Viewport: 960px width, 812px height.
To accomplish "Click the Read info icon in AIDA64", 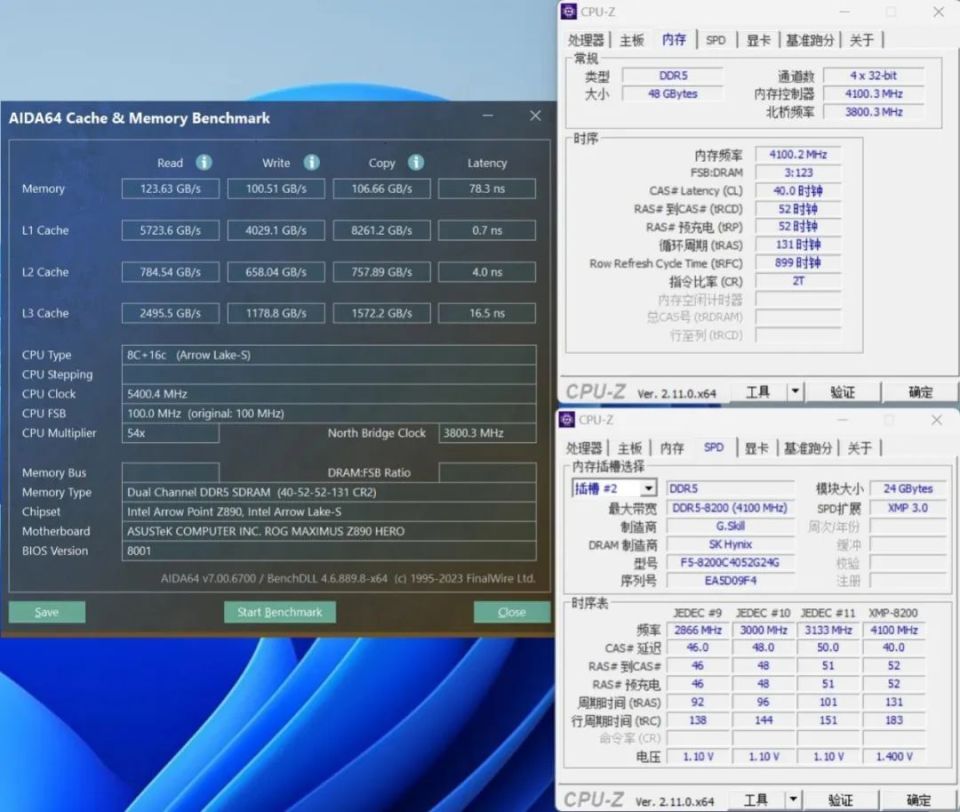I will [x=204, y=162].
